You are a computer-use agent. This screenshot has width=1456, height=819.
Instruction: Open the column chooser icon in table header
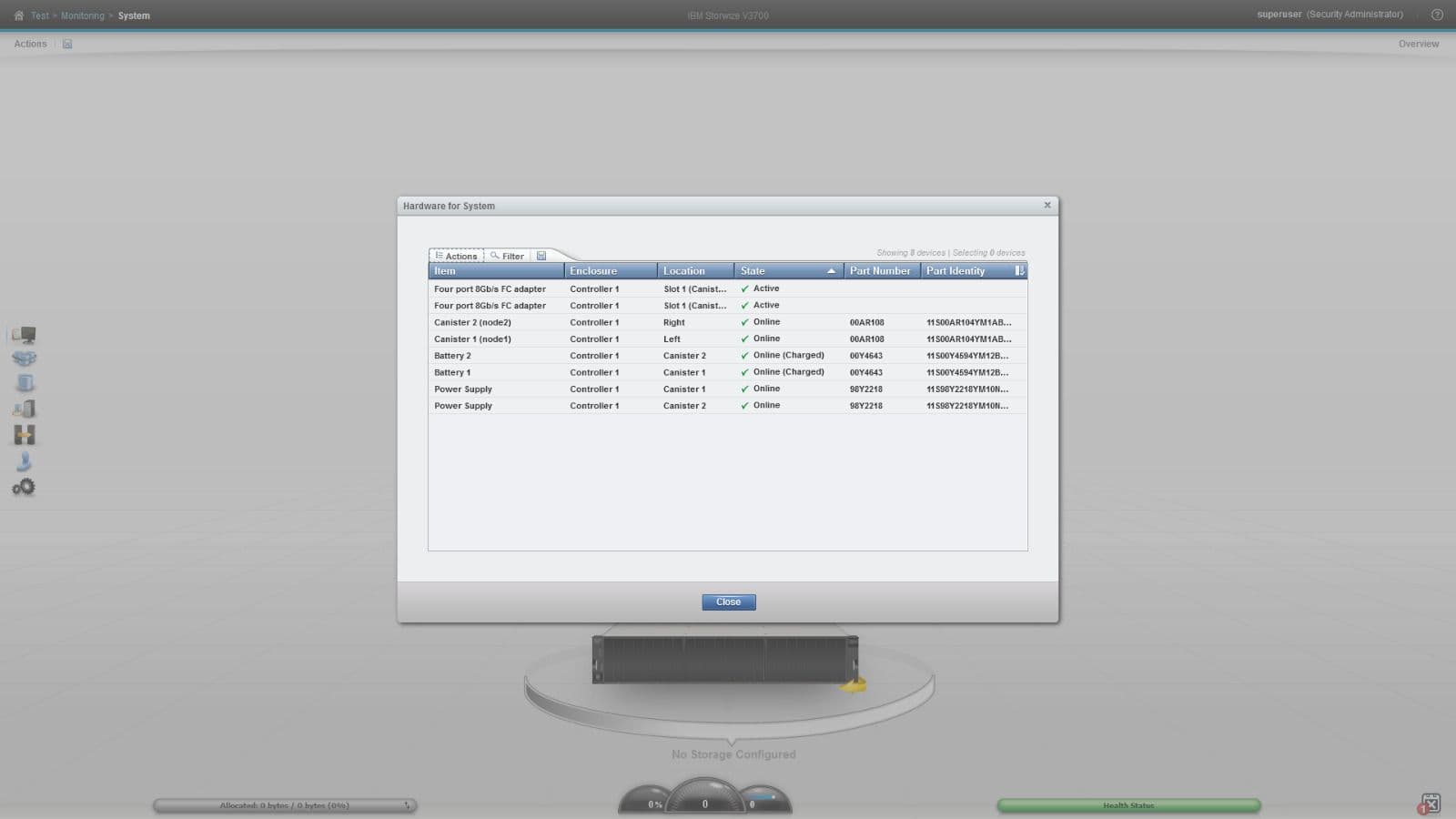point(1019,271)
